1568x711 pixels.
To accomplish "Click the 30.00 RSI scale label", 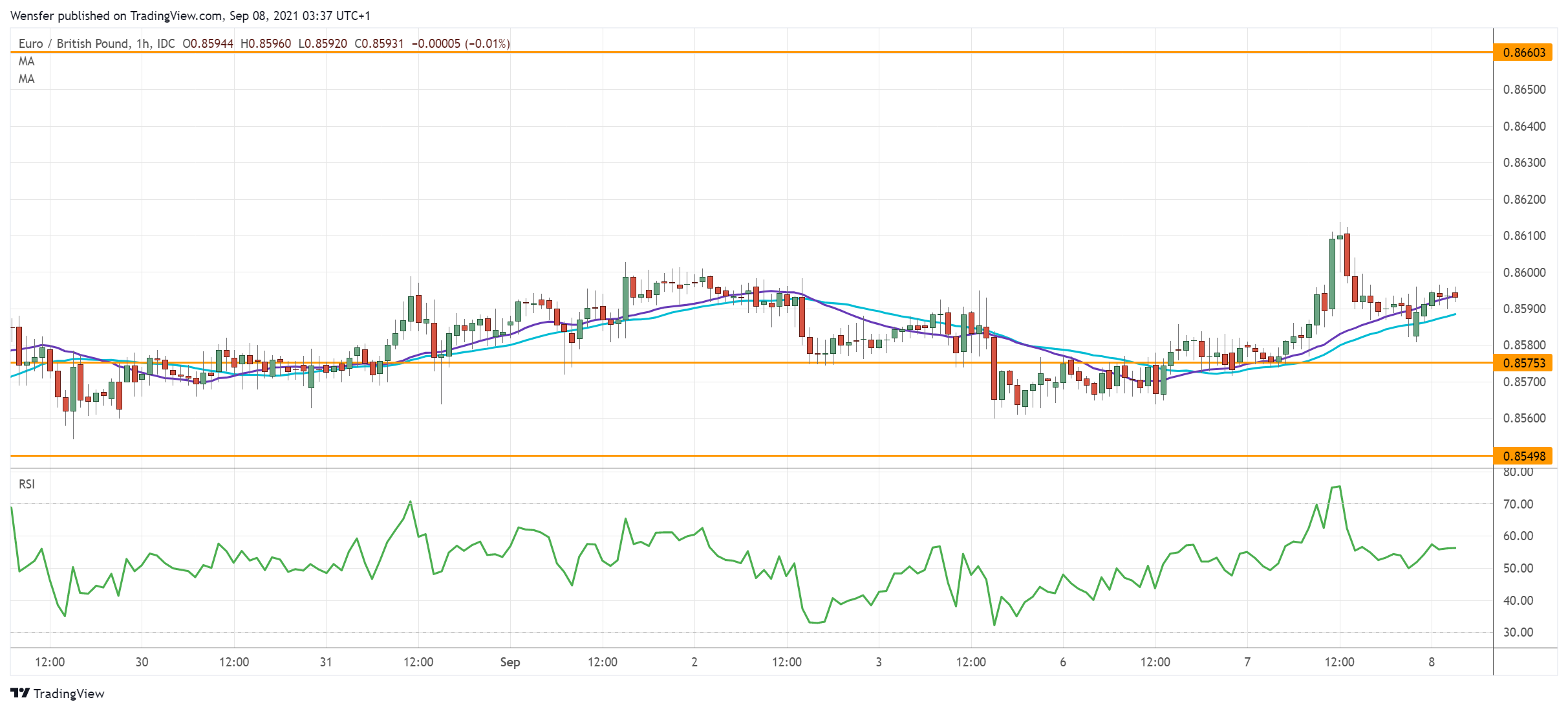I will click(x=1518, y=632).
